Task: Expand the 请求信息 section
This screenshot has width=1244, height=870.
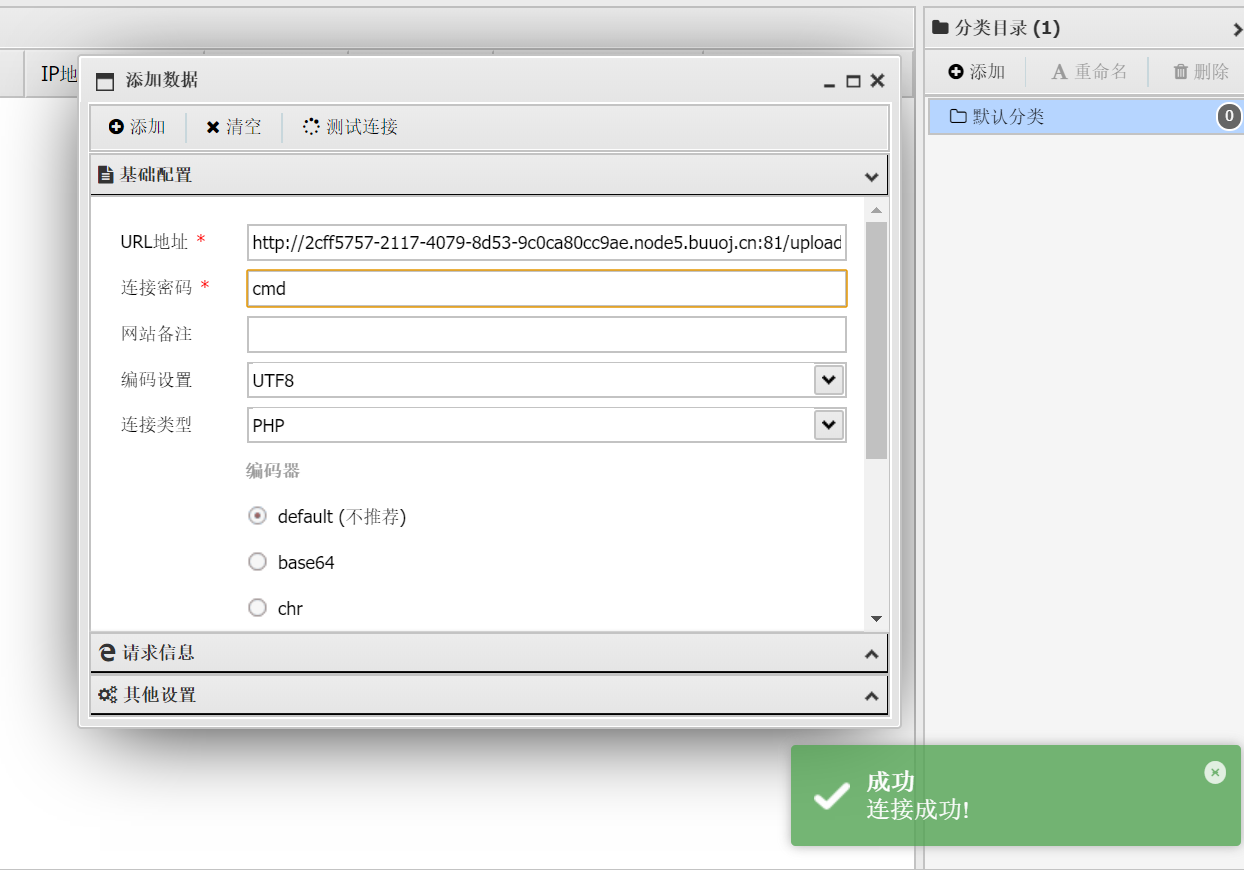Action: 871,654
